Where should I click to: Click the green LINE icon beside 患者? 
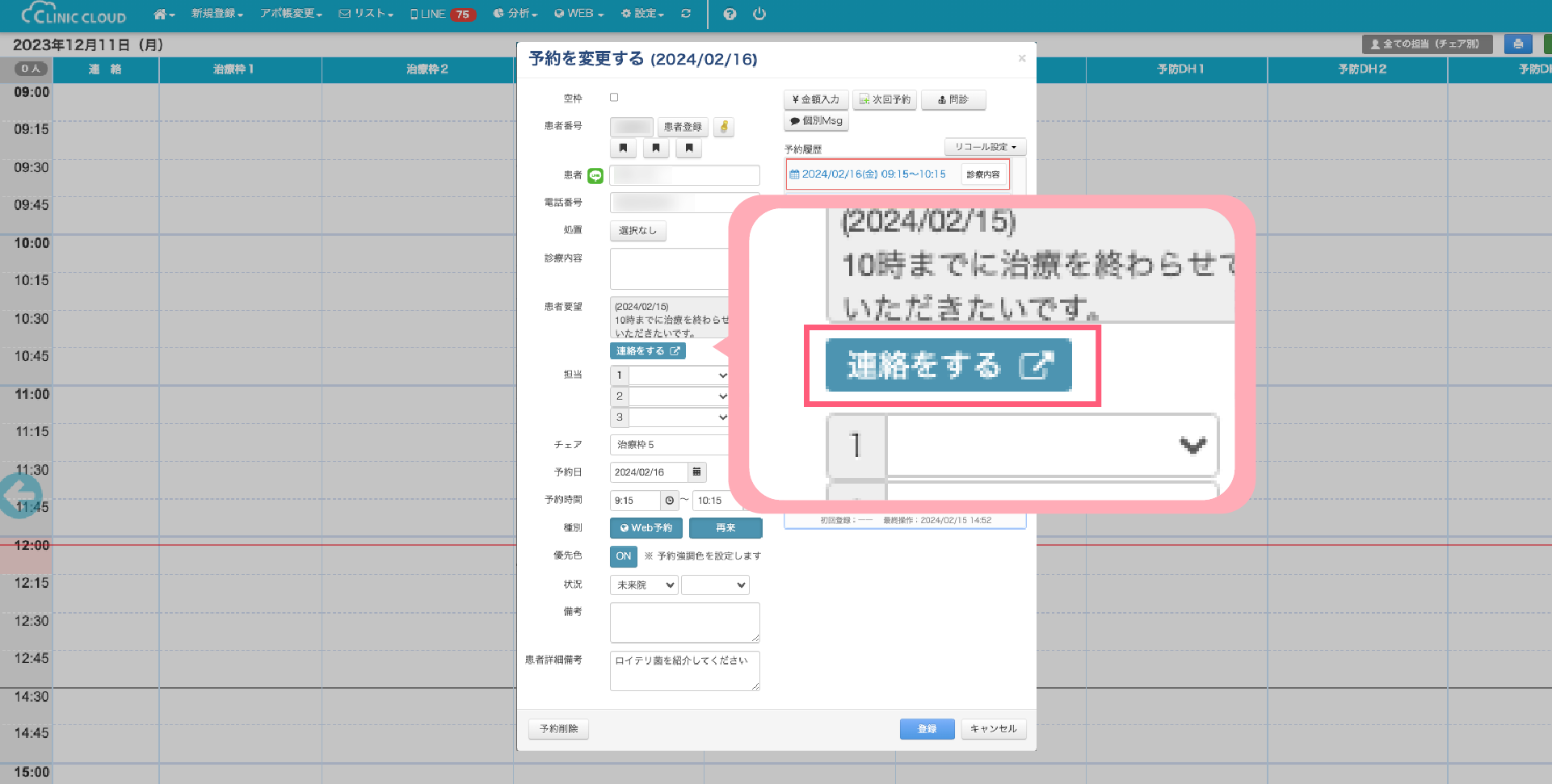tap(595, 175)
